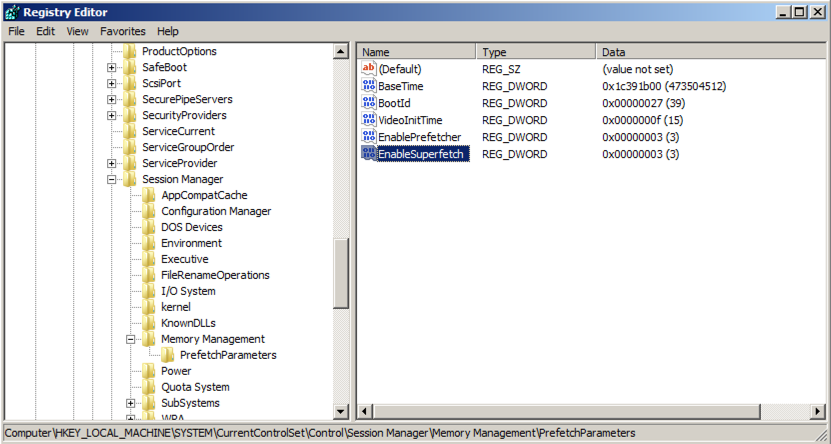Image resolution: width=831 pixels, height=444 pixels.
Task: Click the Registry Editor title bar icon
Action: point(12,12)
